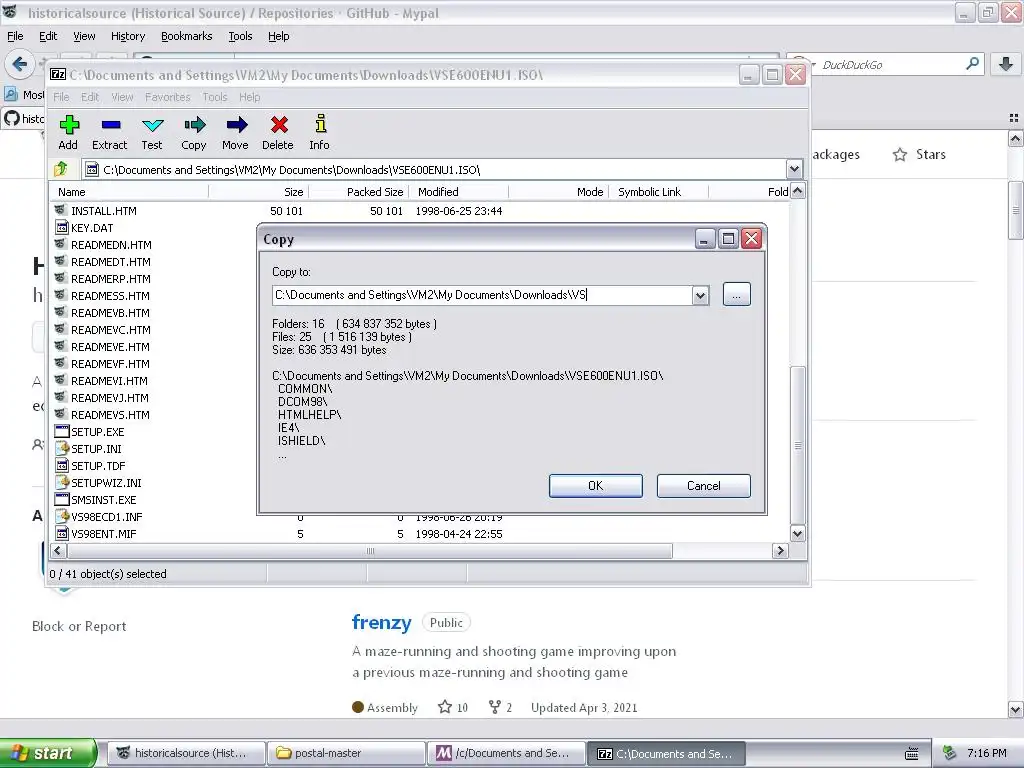This screenshot has height=768, width=1024.
Task: Click the Copy to path input field
Action: coord(482,295)
